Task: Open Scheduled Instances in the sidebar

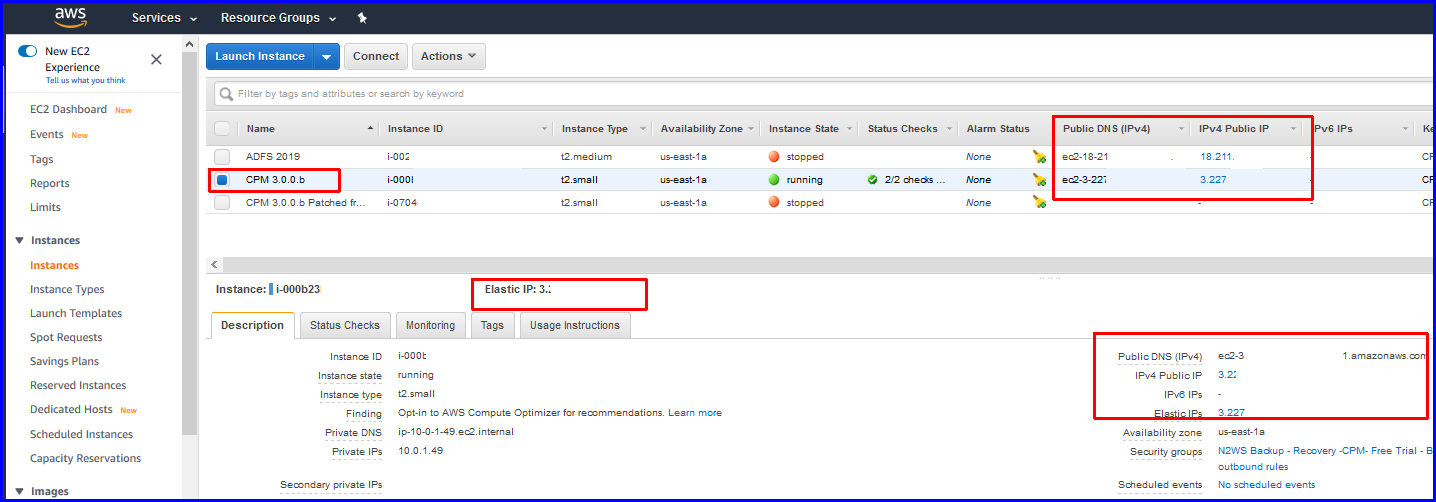Action: [x=81, y=435]
